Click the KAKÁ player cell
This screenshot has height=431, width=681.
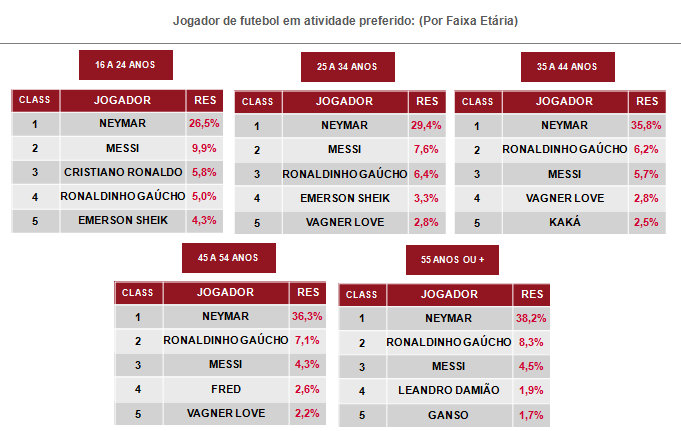click(x=564, y=222)
